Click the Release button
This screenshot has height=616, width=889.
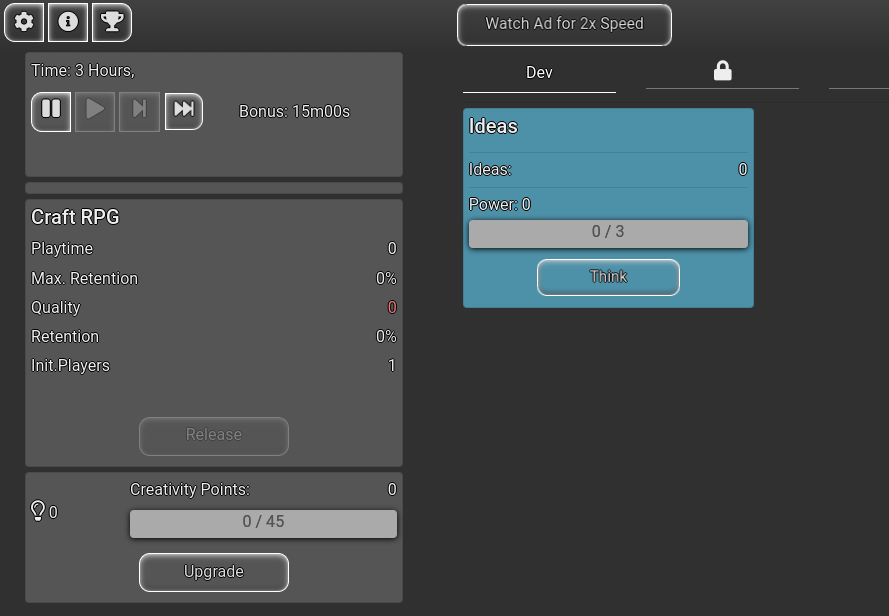(x=214, y=436)
